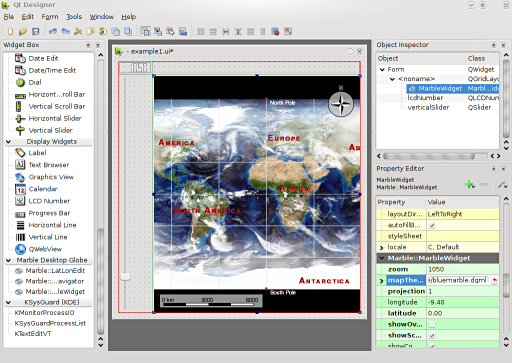Click the Bring to Front toolbar icon
Viewport: 512px width, 363px height.
[x=128, y=32]
